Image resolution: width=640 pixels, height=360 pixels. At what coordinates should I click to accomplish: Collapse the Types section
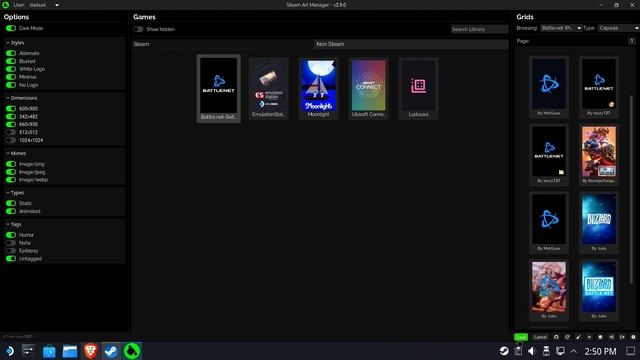tap(15, 193)
